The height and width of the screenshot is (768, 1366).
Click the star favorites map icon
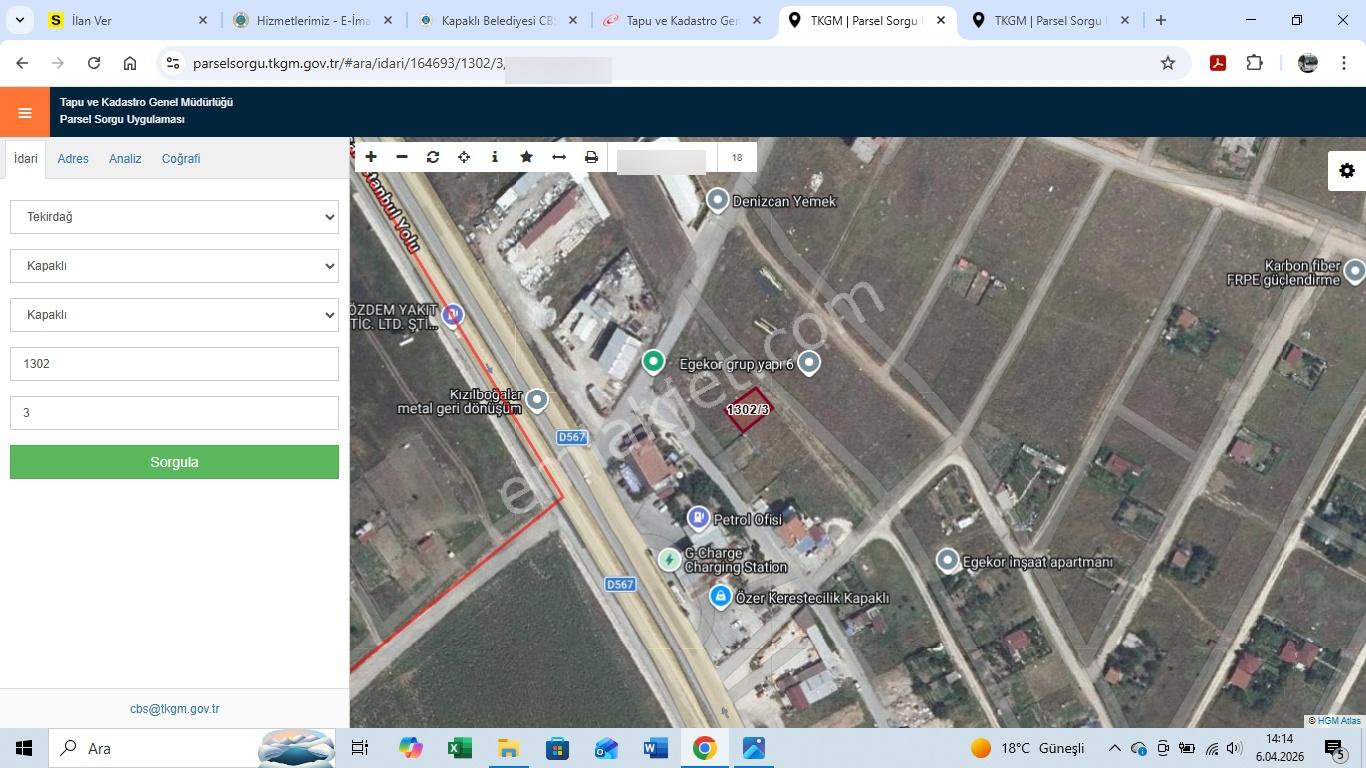(526, 157)
